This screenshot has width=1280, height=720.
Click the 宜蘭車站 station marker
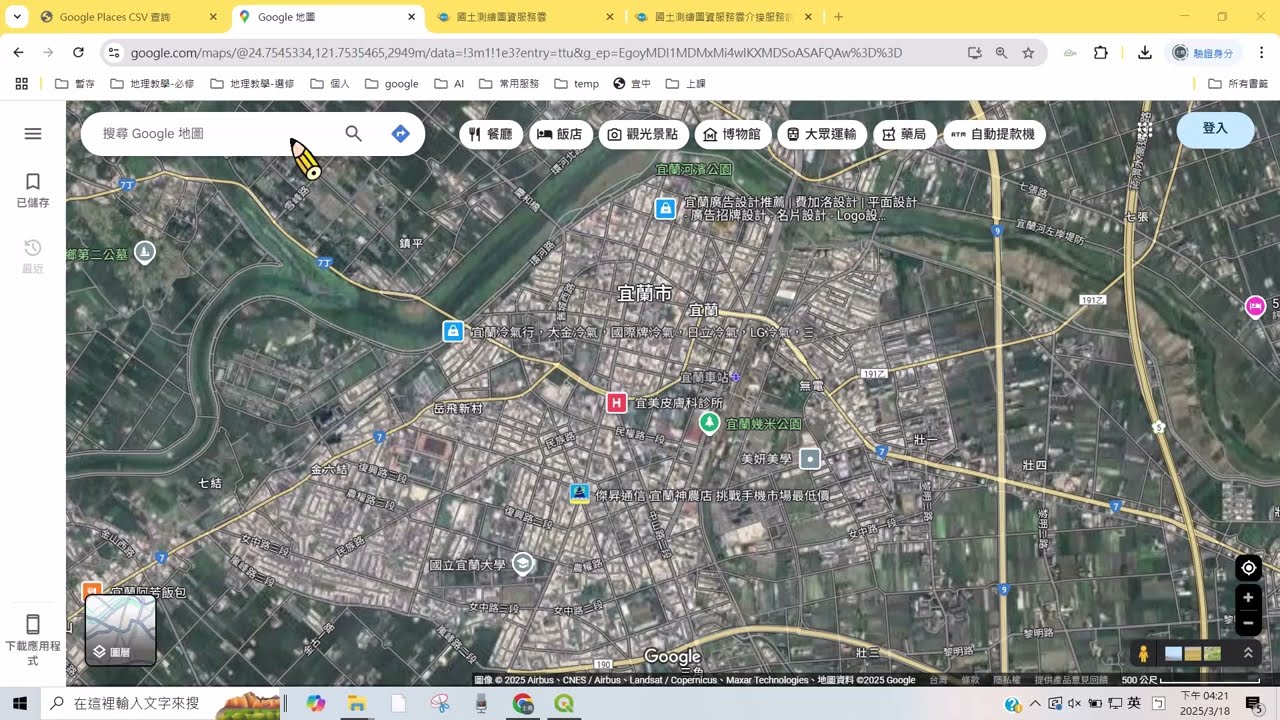pos(736,377)
